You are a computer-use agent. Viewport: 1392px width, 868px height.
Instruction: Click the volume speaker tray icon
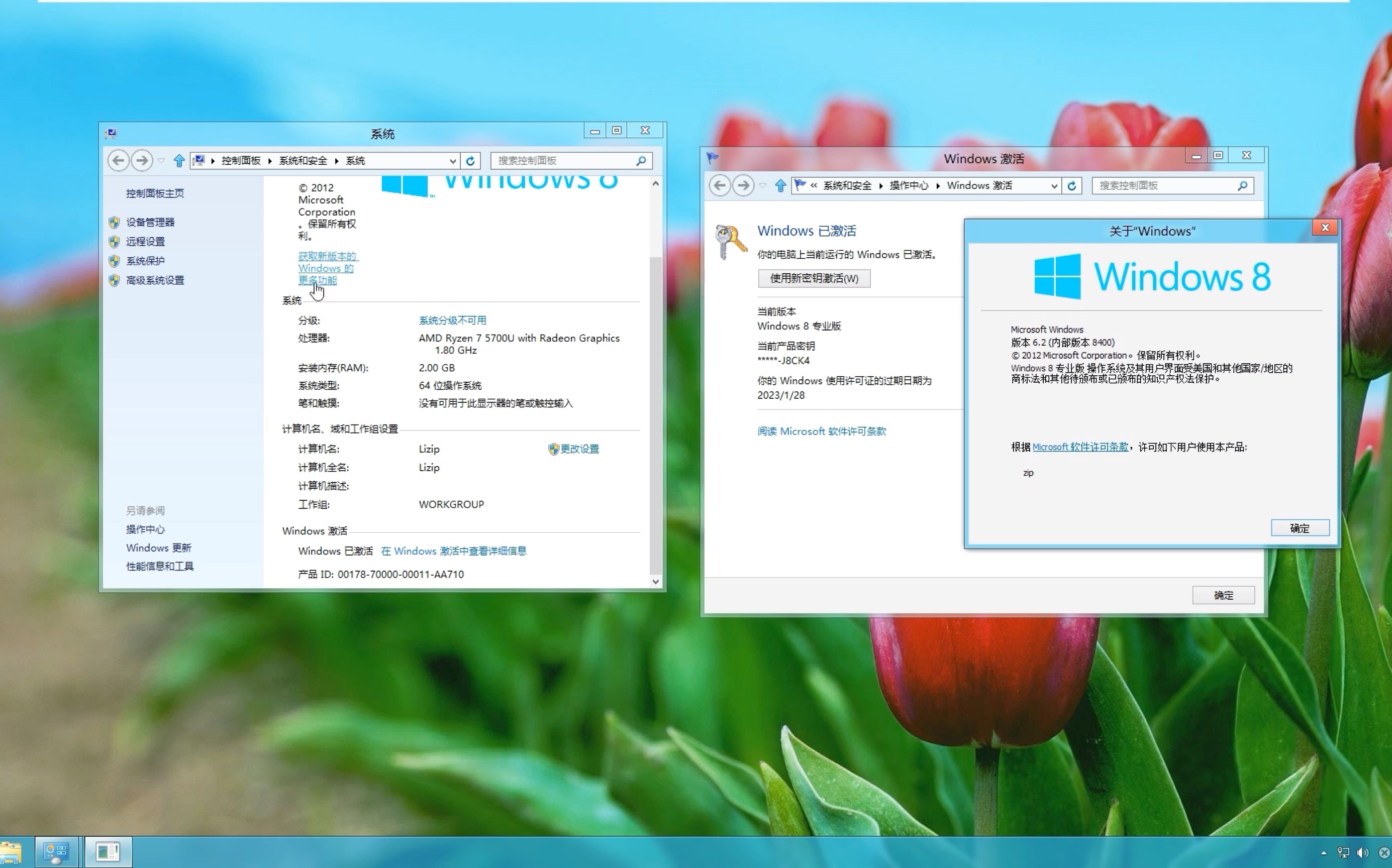tap(1363, 853)
